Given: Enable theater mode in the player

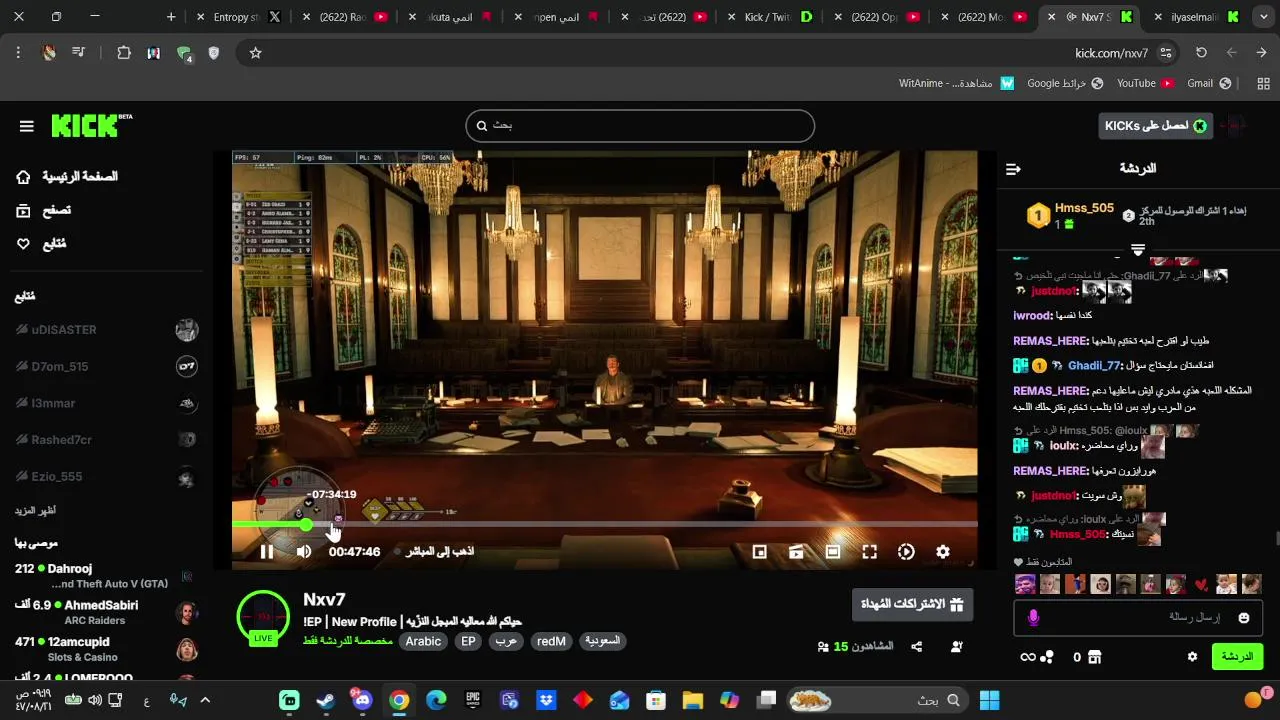Looking at the screenshot, I should coord(833,552).
